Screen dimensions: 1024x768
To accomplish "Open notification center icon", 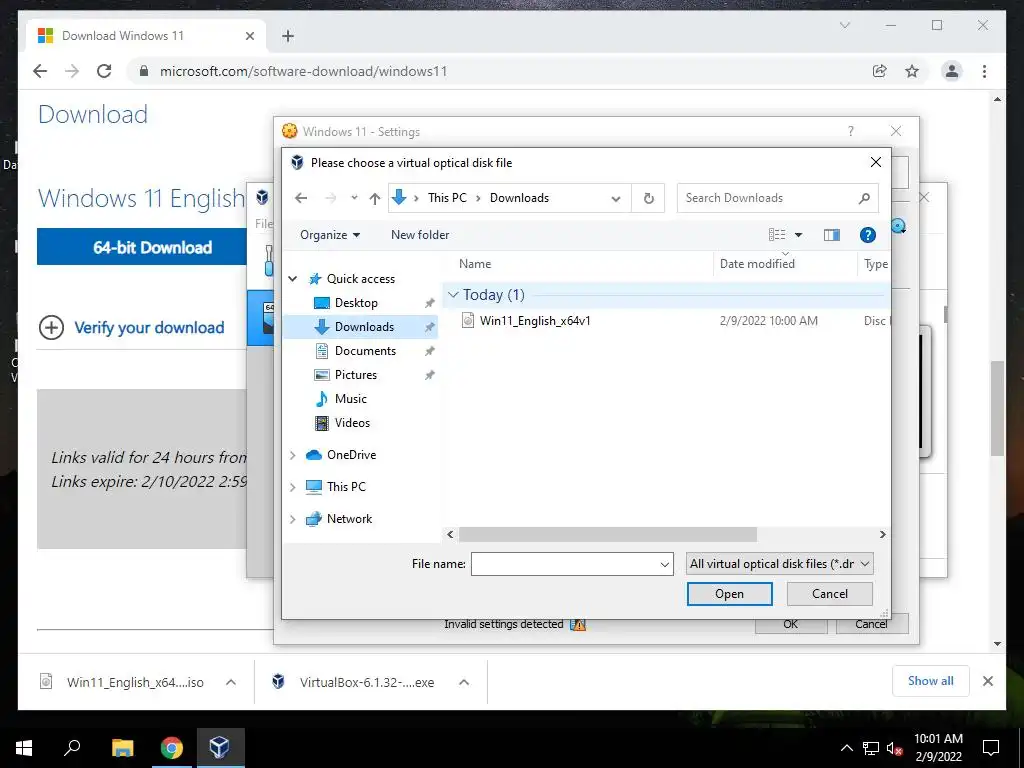I will pos(991,748).
